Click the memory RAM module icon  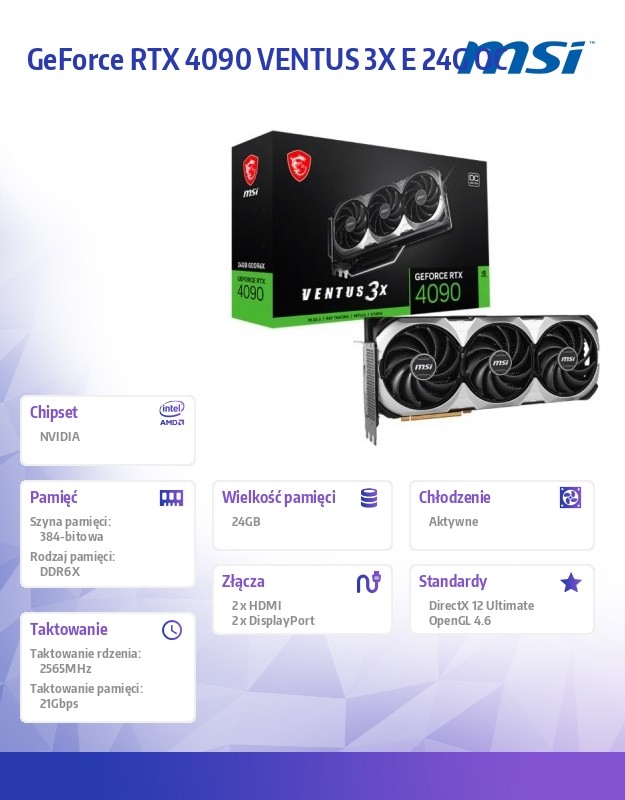[171, 498]
